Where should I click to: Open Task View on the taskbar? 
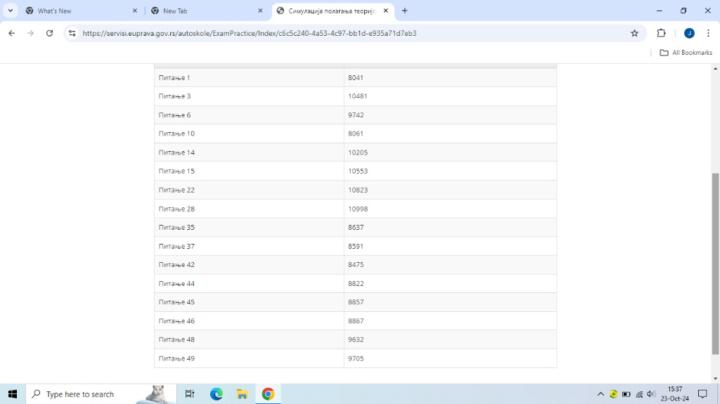tap(189, 394)
